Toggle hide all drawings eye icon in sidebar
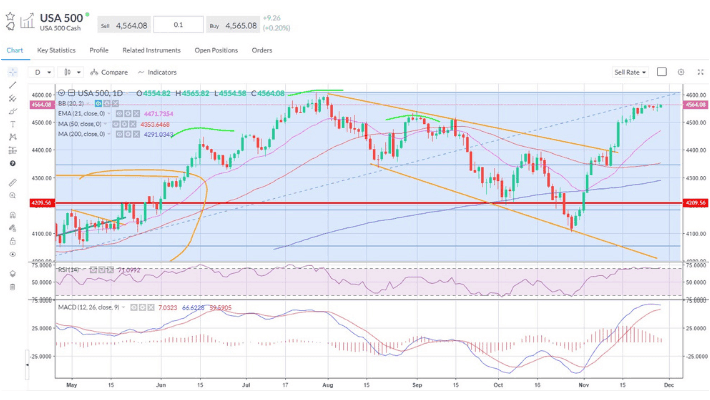Screen dimensions: 710x400 pos(12,255)
